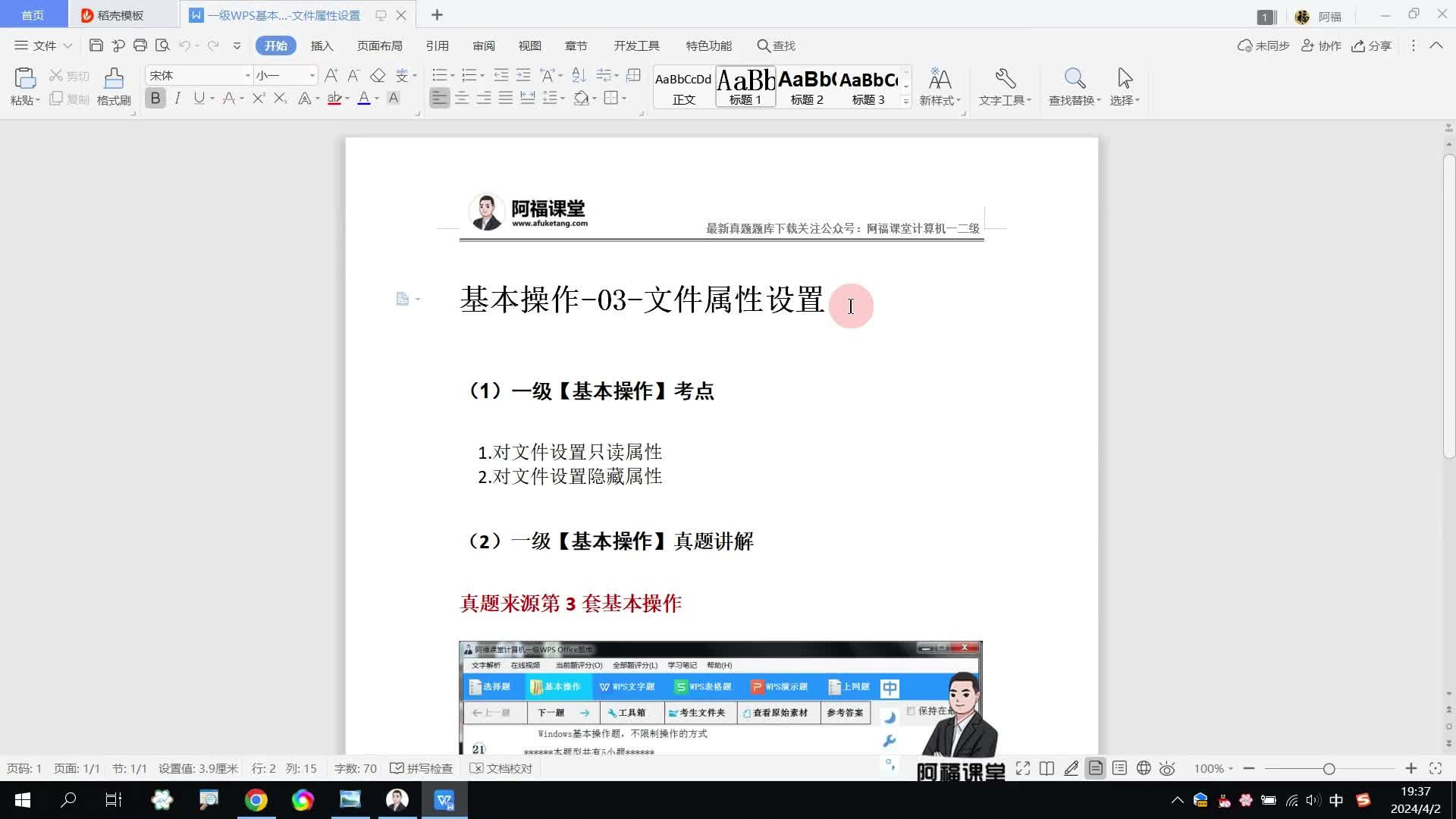Open the Text Tools (文字工具) wrench icon
1456x819 pixels.
tap(1005, 80)
